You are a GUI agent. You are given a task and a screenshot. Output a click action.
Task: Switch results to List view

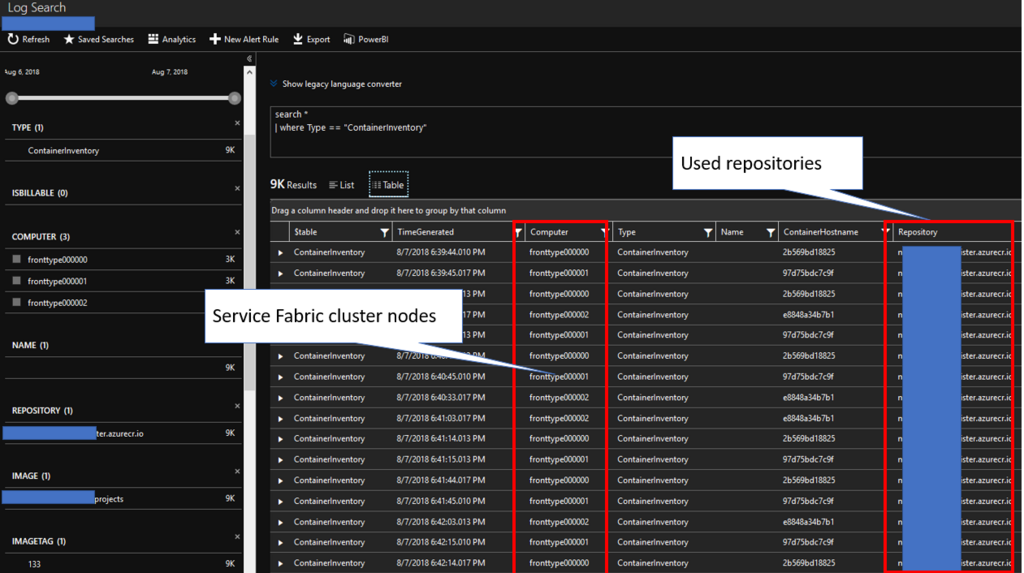pyautogui.click(x=342, y=185)
